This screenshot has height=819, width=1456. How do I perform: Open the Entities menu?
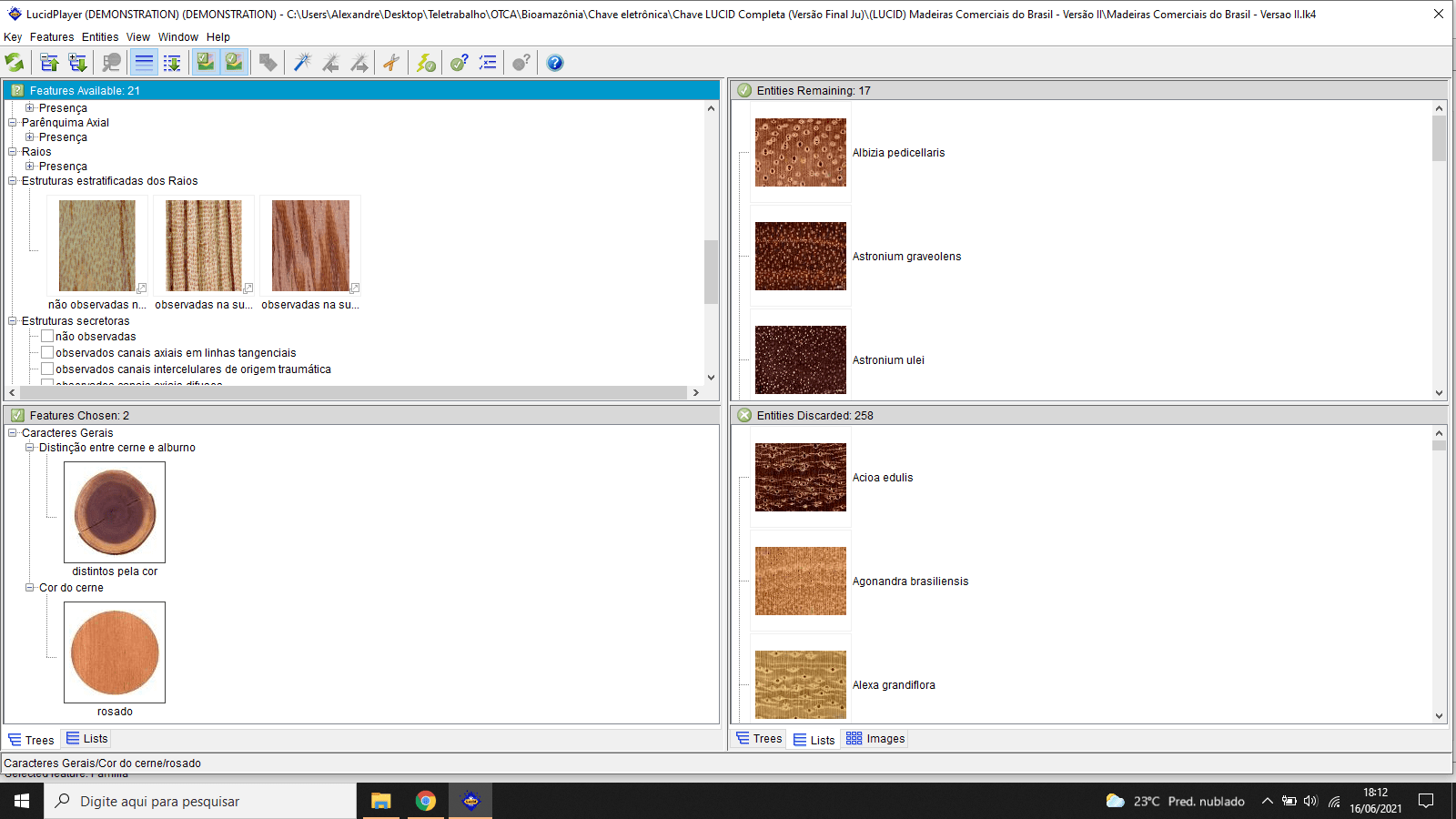pos(99,37)
